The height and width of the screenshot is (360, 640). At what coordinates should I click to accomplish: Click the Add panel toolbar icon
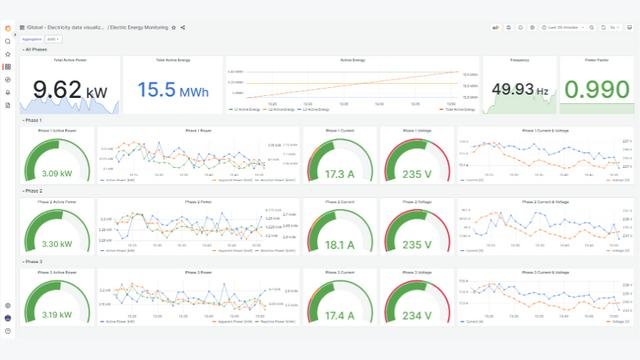point(496,27)
